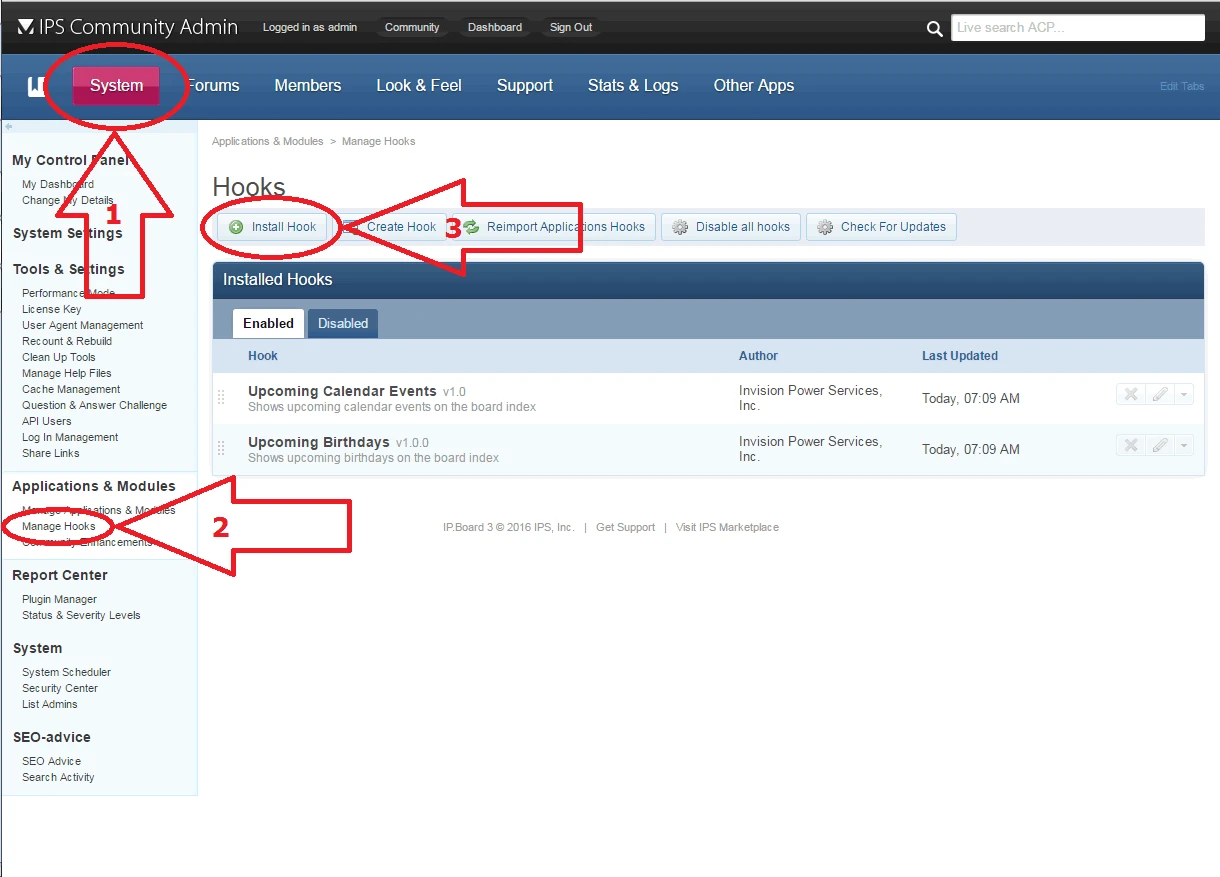Click the Report Center sidebar heading
Screen dimensions: 1220x877
(60, 575)
